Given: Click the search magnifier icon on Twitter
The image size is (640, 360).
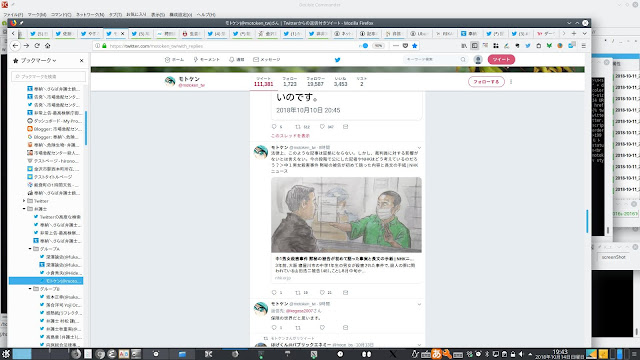Looking at the screenshot, I should pyautogui.click(x=463, y=60).
